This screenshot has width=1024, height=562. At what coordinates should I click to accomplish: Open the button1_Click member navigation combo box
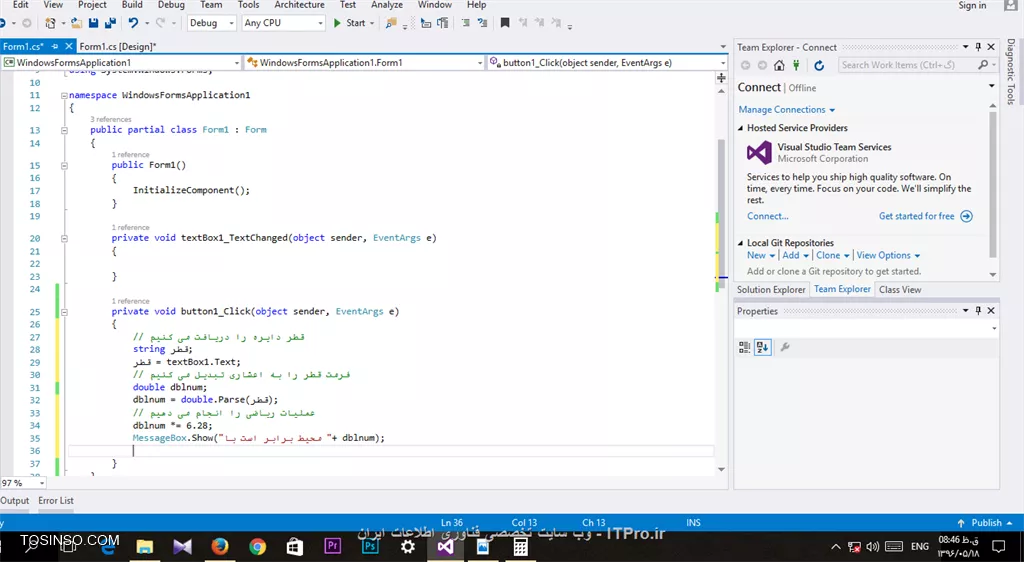pos(607,63)
